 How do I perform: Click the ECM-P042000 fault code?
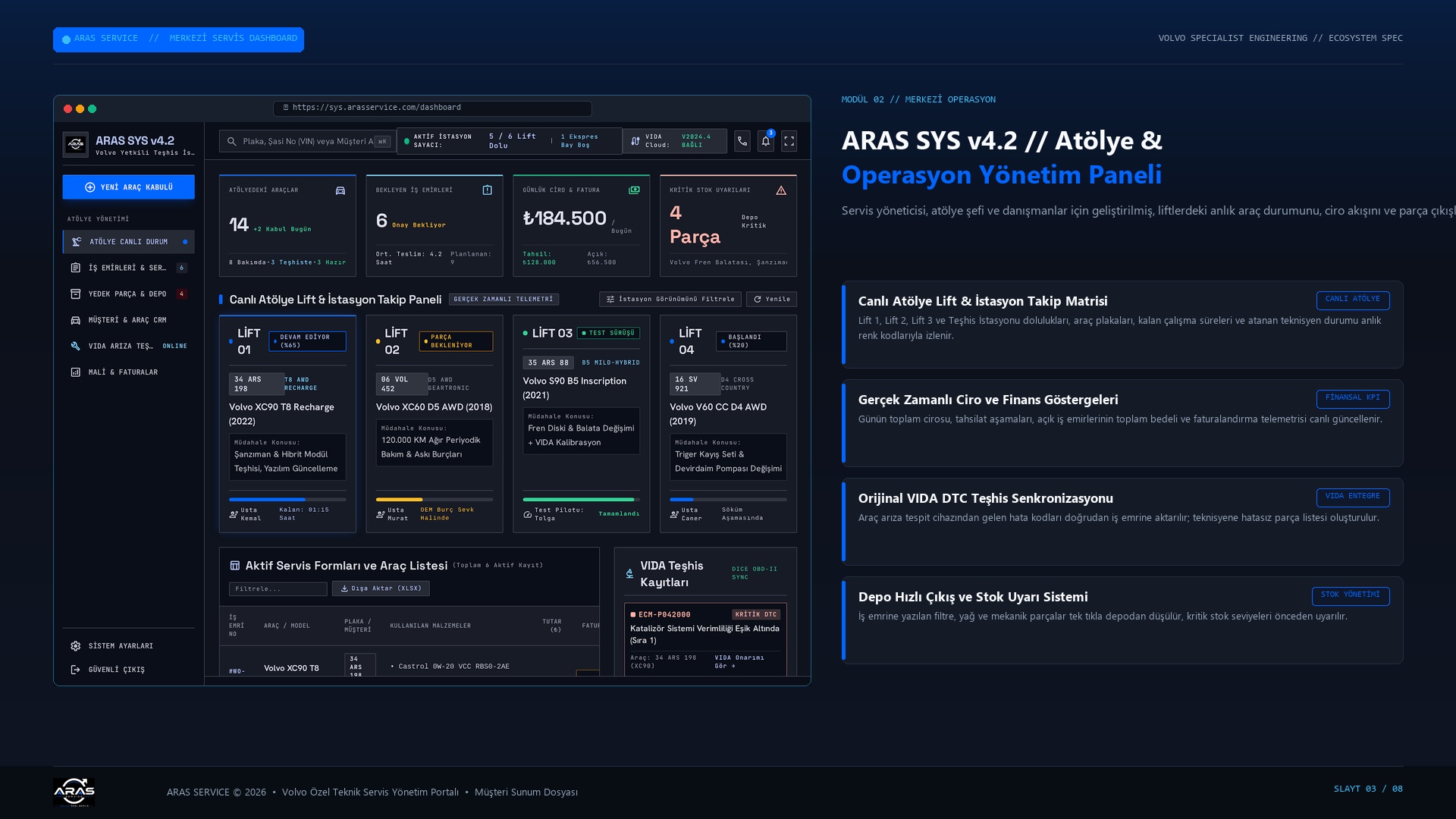tap(664, 615)
